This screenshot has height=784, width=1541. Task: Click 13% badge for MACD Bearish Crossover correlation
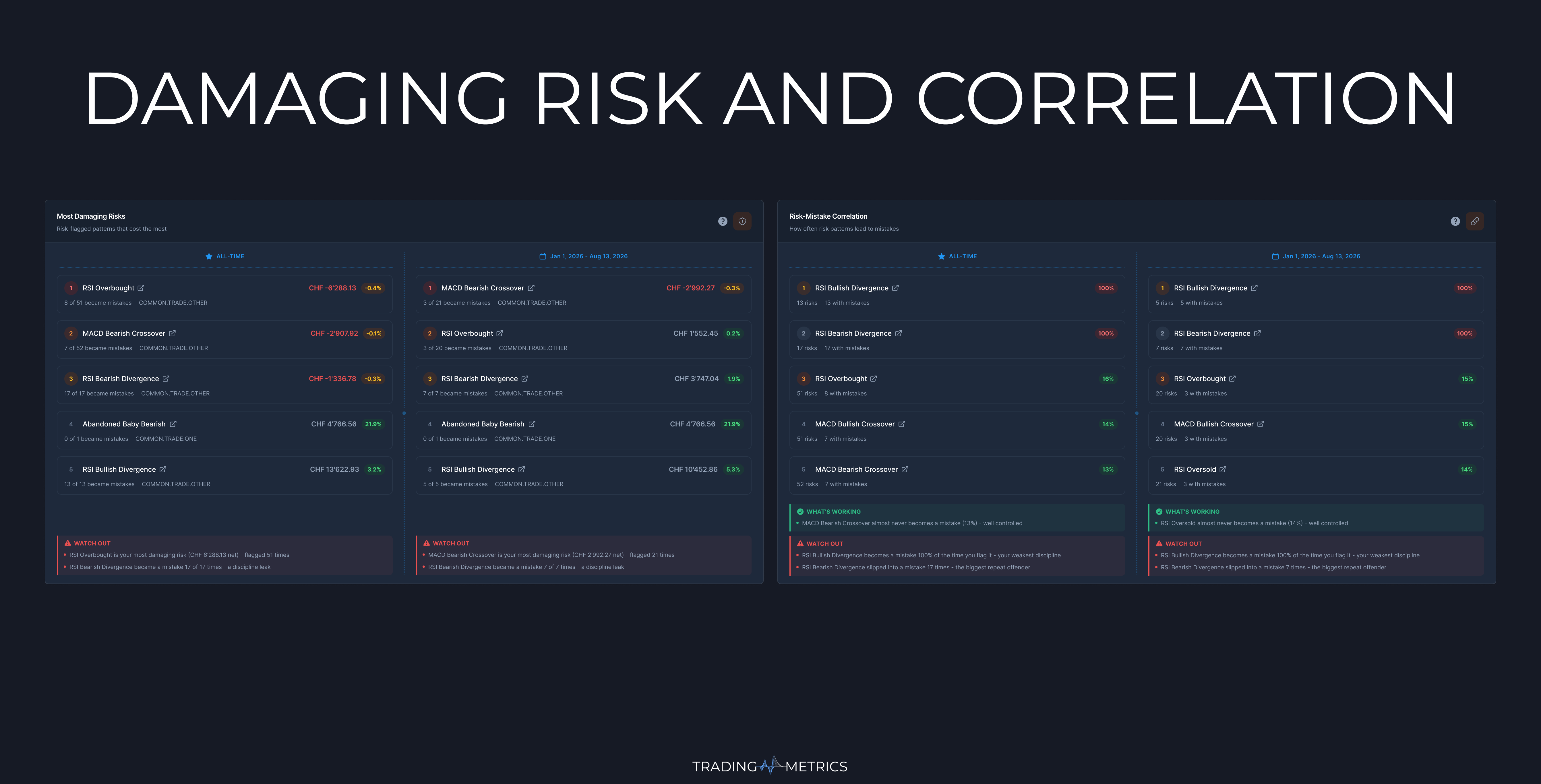(1108, 469)
